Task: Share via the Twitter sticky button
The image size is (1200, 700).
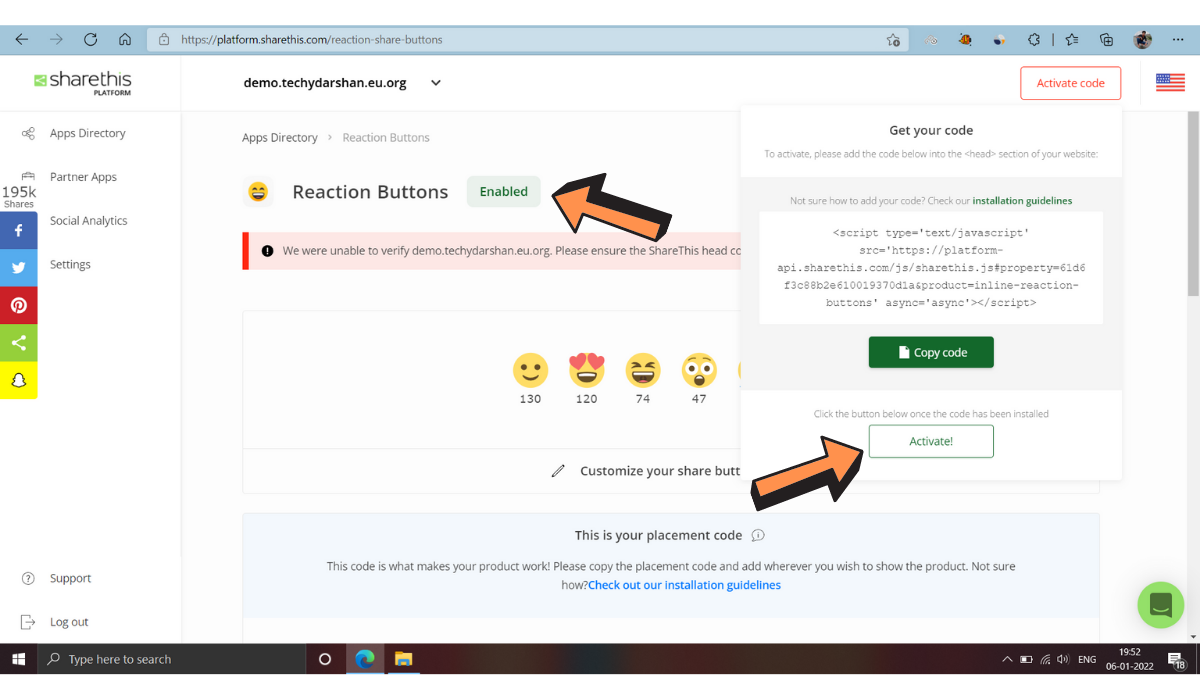Action: point(18,268)
